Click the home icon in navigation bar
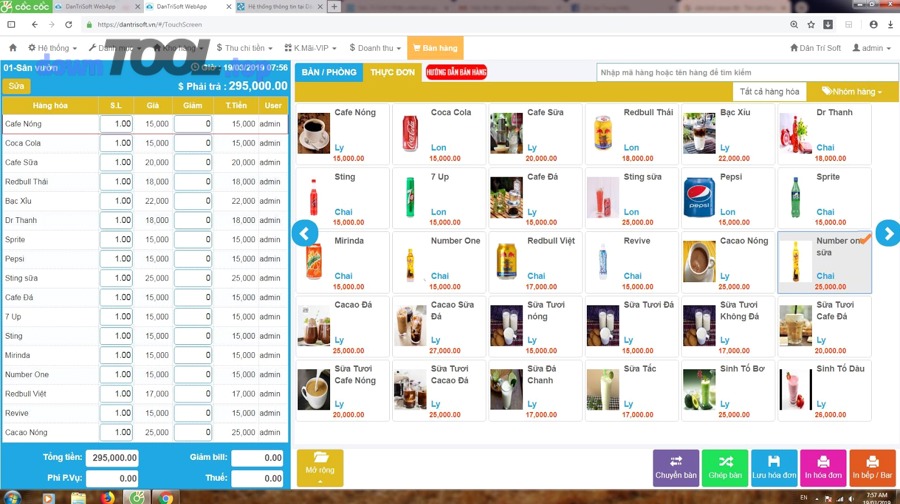The width and height of the screenshot is (900, 504). 13,48
